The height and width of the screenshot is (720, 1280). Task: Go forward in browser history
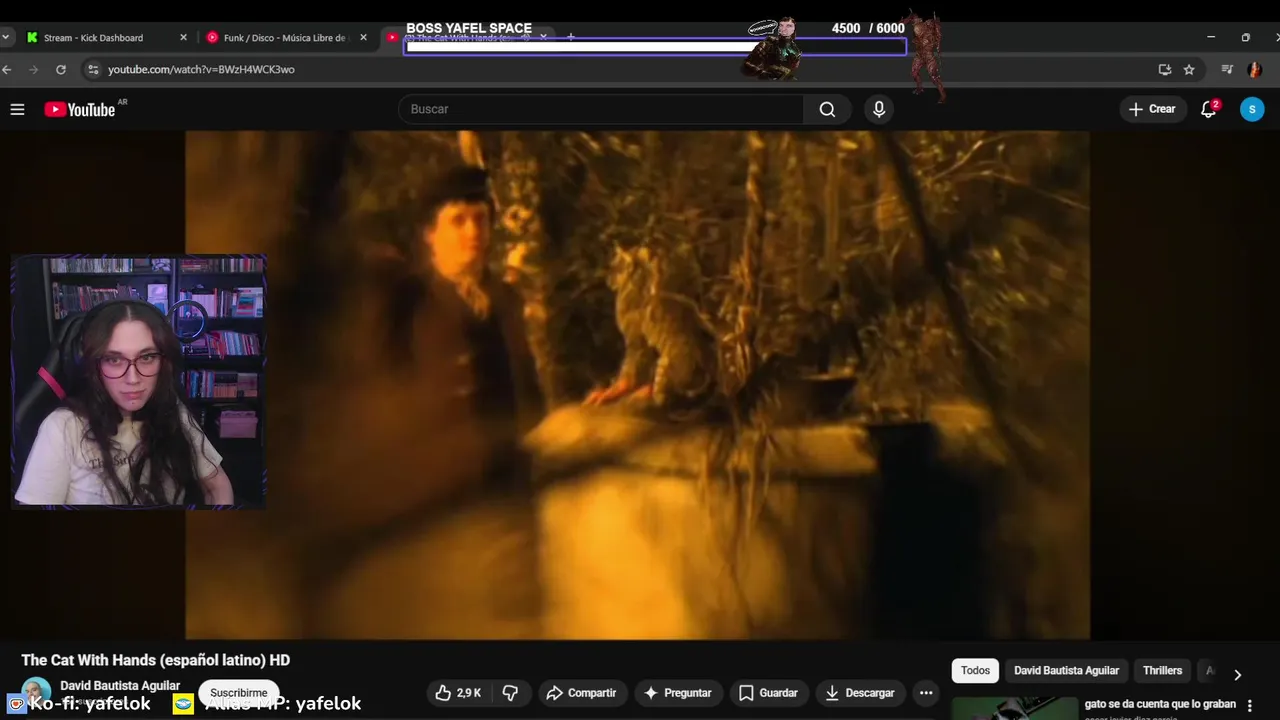pos(33,69)
